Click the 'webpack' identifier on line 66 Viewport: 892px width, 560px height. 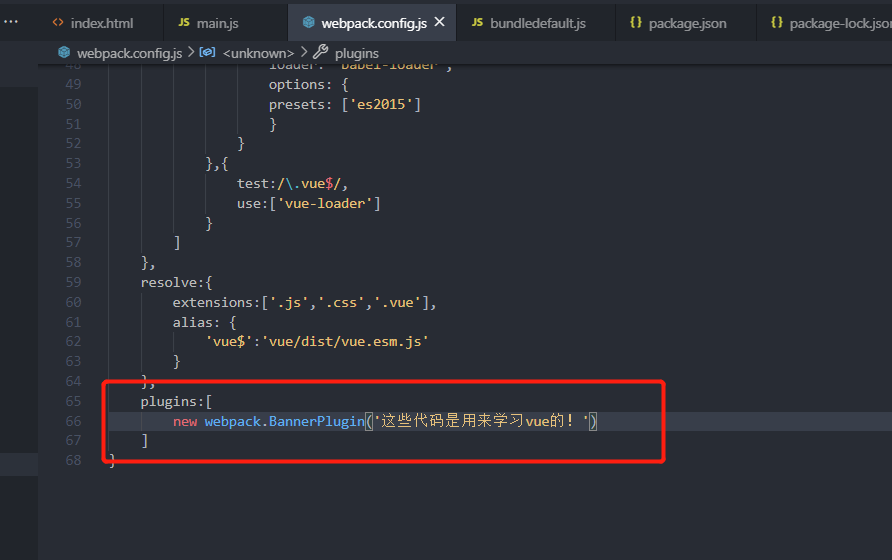(233, 422)
